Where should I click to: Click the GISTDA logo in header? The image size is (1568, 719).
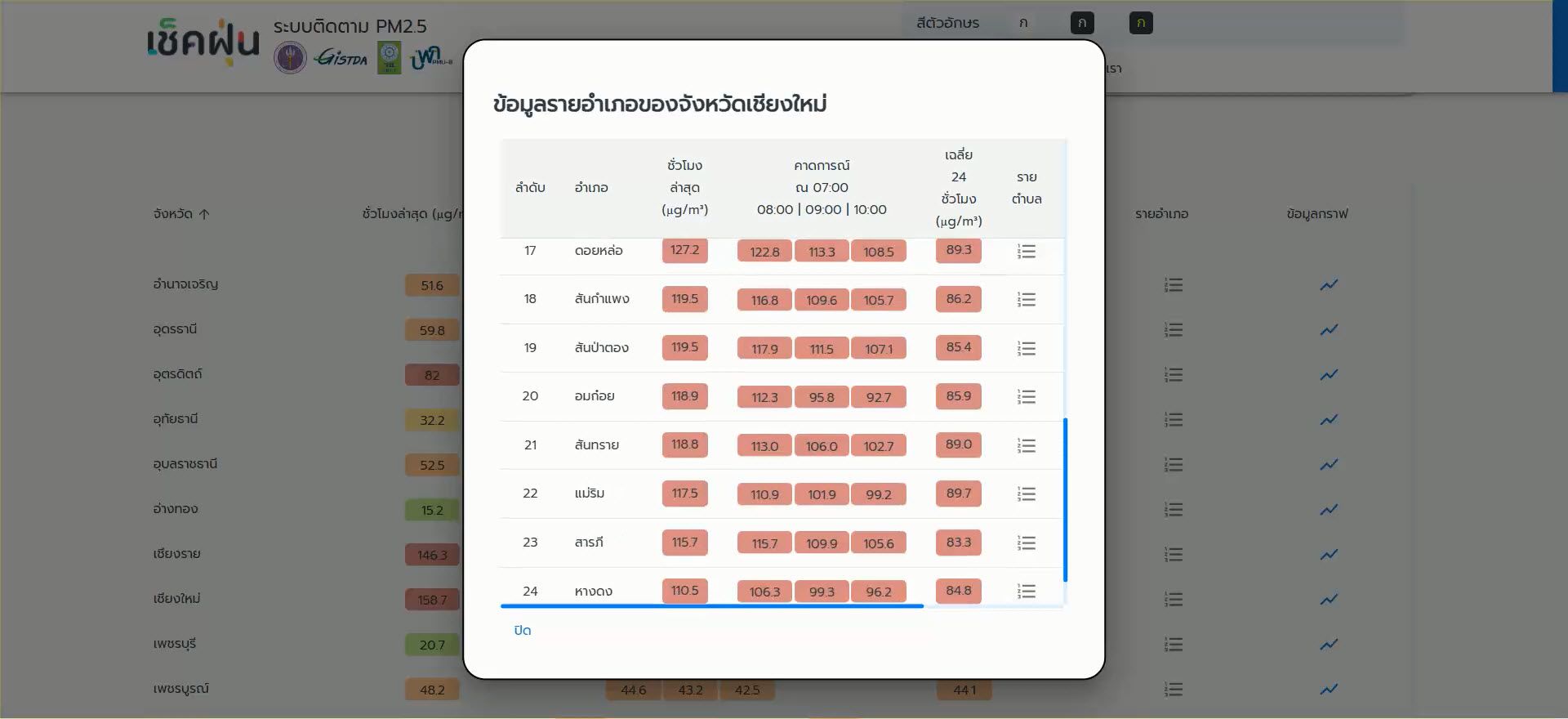coord(341,57)
